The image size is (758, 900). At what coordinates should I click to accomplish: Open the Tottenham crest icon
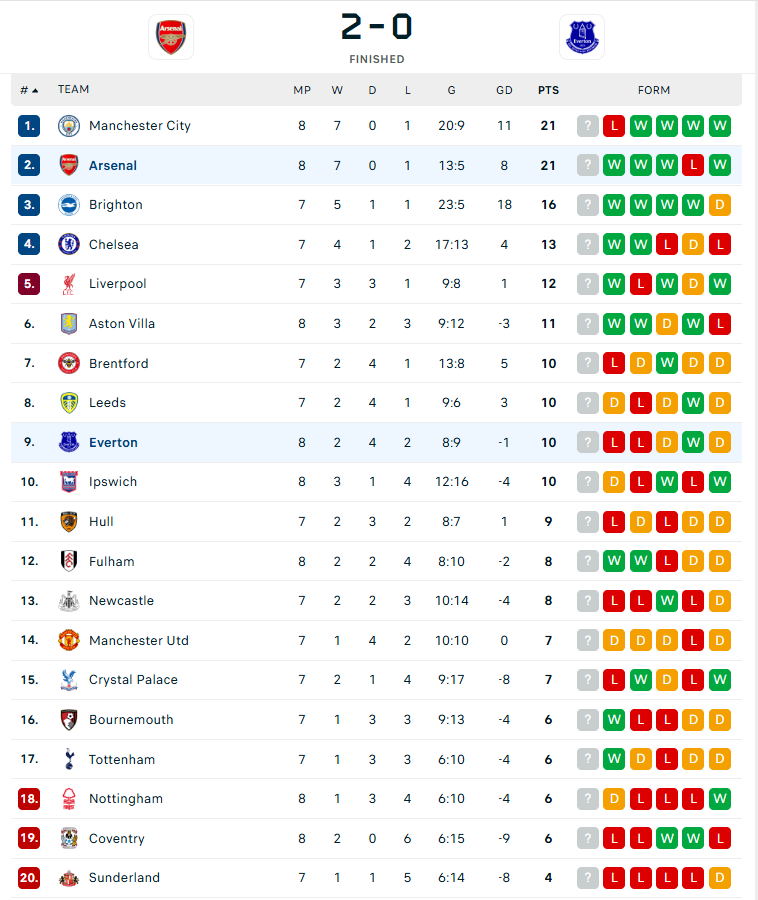tap(69, 759)
